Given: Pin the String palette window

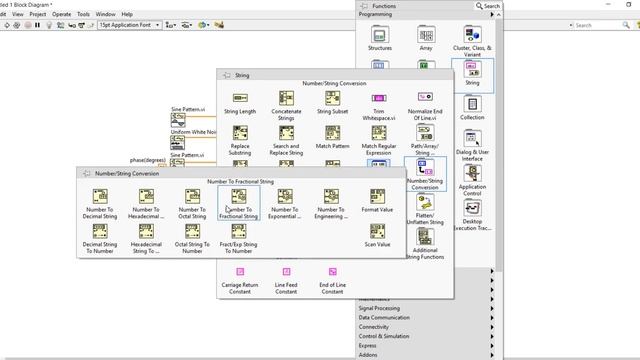Looking at the screenshot, I should (227, 75).
